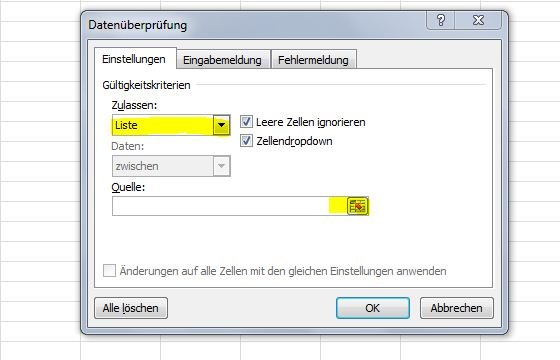Screen dimensions: 560x360
Task: Close the Datenüberprüfung dialog with X
Action: 478,20
